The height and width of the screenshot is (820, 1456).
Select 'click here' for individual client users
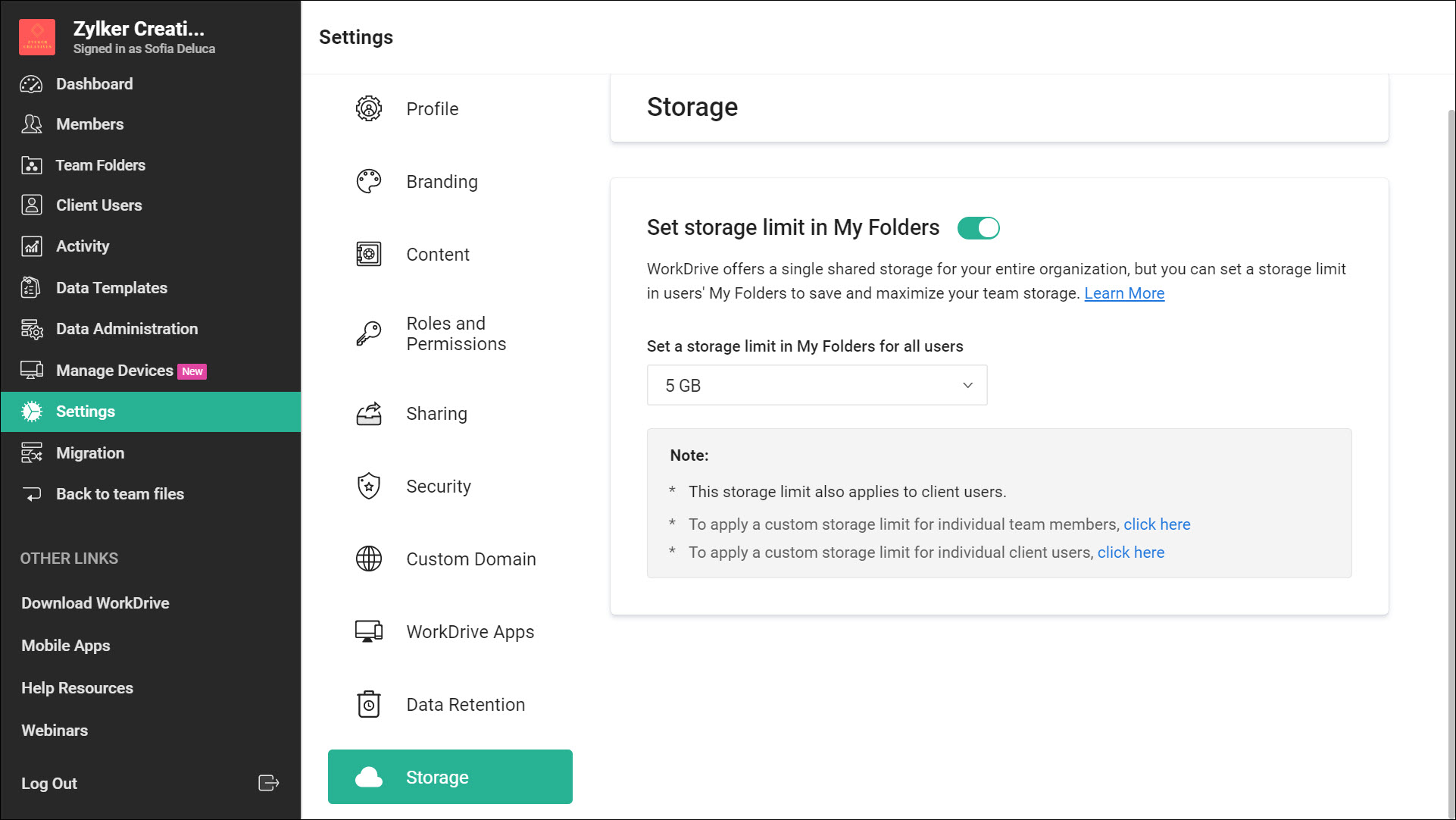tap(1131, 552)
